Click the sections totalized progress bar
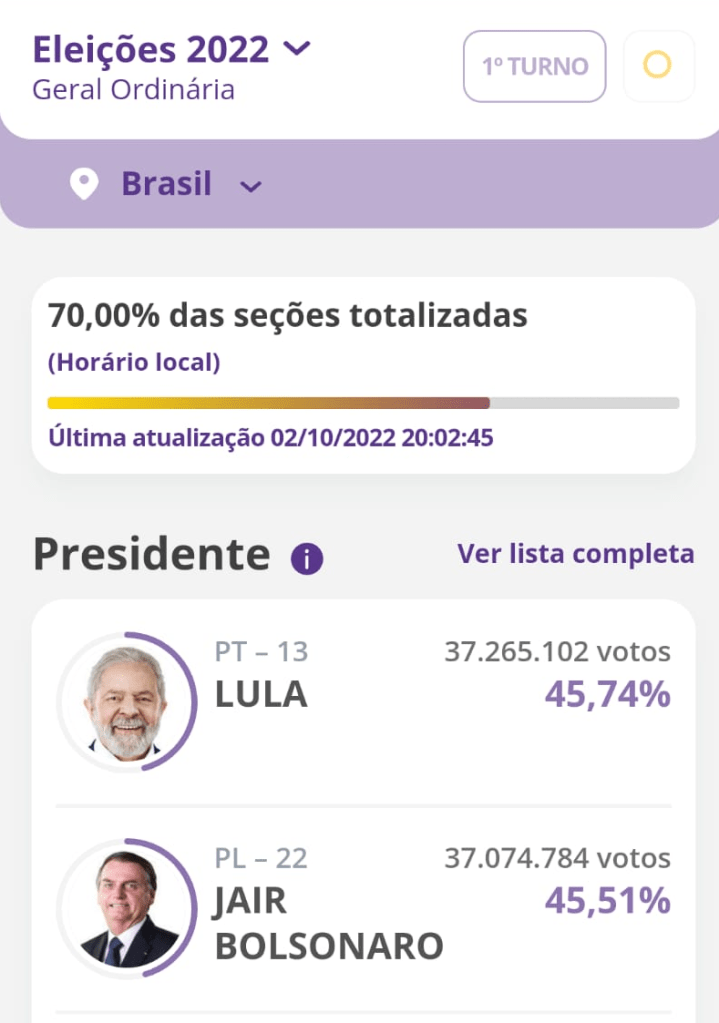 (x=363, y=402)
